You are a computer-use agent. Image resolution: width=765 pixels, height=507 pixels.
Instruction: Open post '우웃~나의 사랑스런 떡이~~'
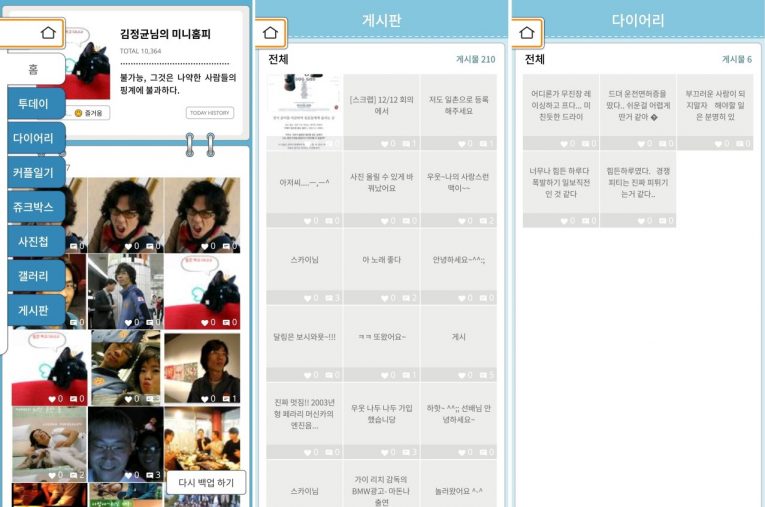pos(459,189)
